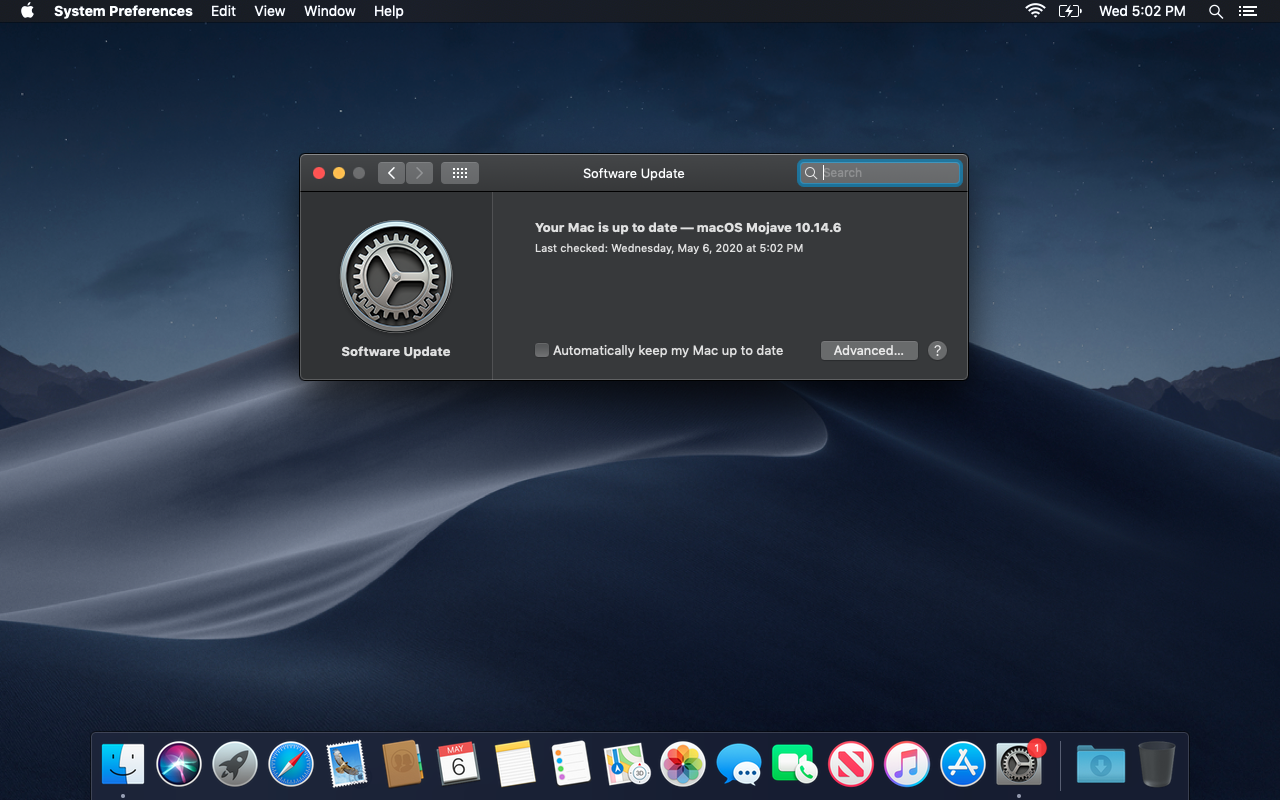The width and height of the screenshot is (1280, 800).
Task: Go back with the left chevron button
Action: (391, 173)
